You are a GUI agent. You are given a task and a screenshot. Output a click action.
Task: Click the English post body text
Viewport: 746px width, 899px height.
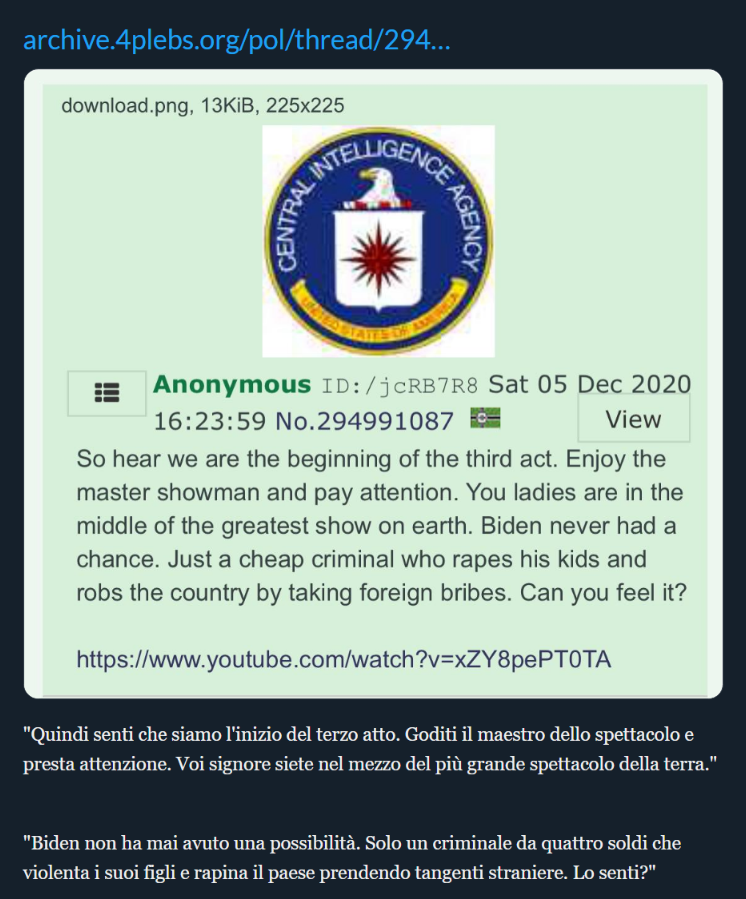381,525
